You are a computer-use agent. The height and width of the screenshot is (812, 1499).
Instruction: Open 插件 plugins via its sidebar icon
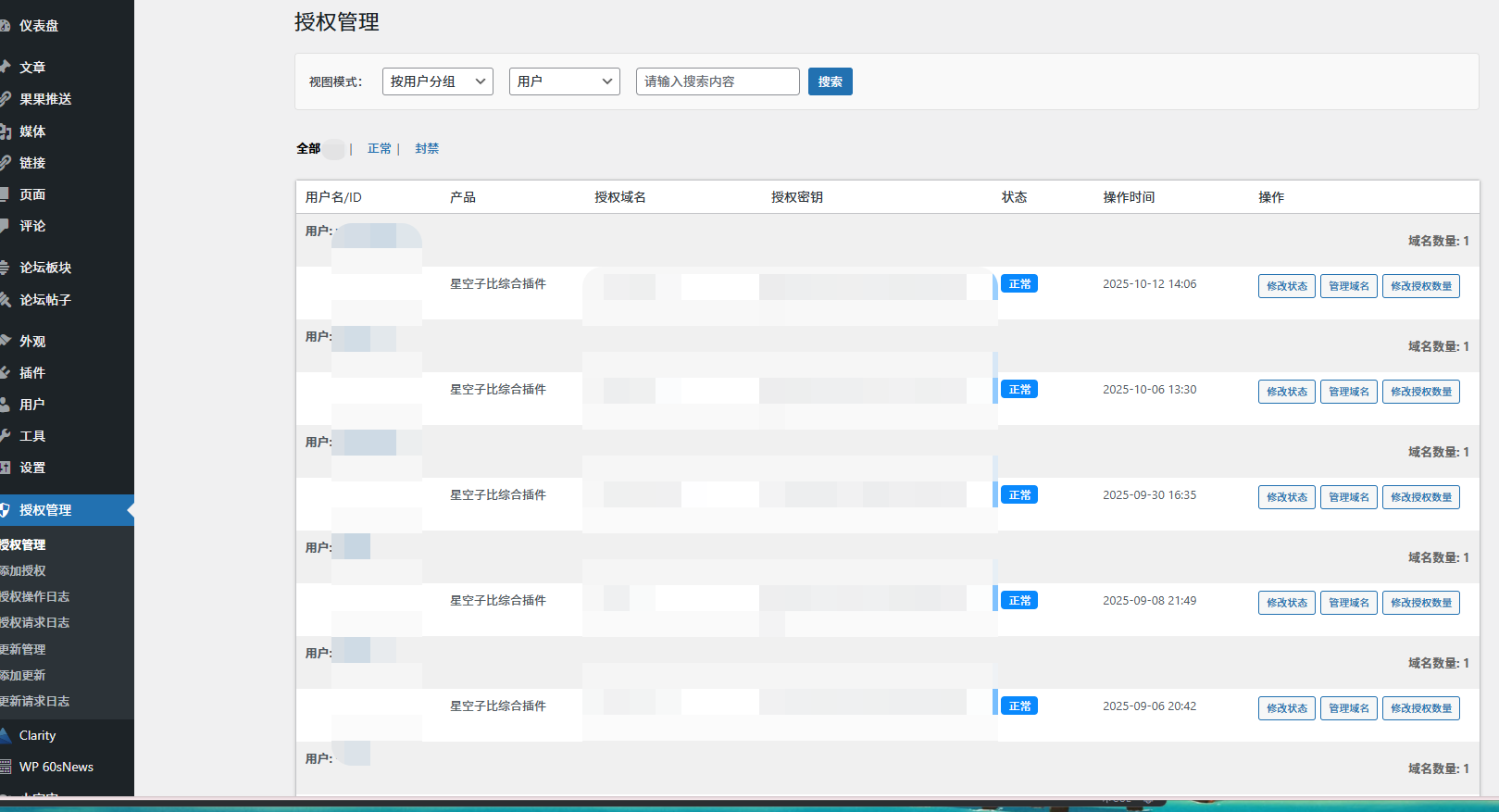(x=5, y=373)
